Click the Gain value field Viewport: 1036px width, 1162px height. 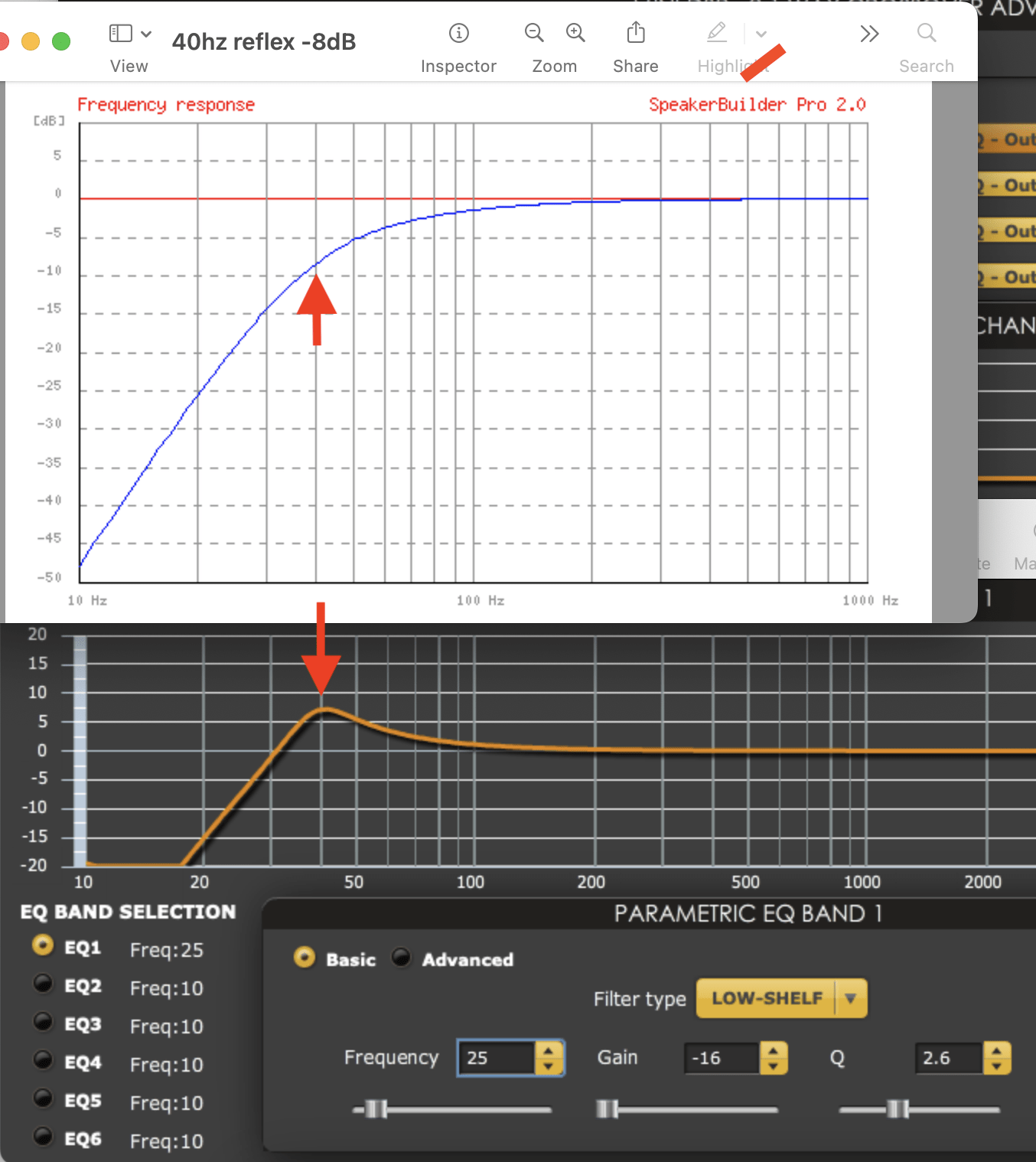(722, 1058)
